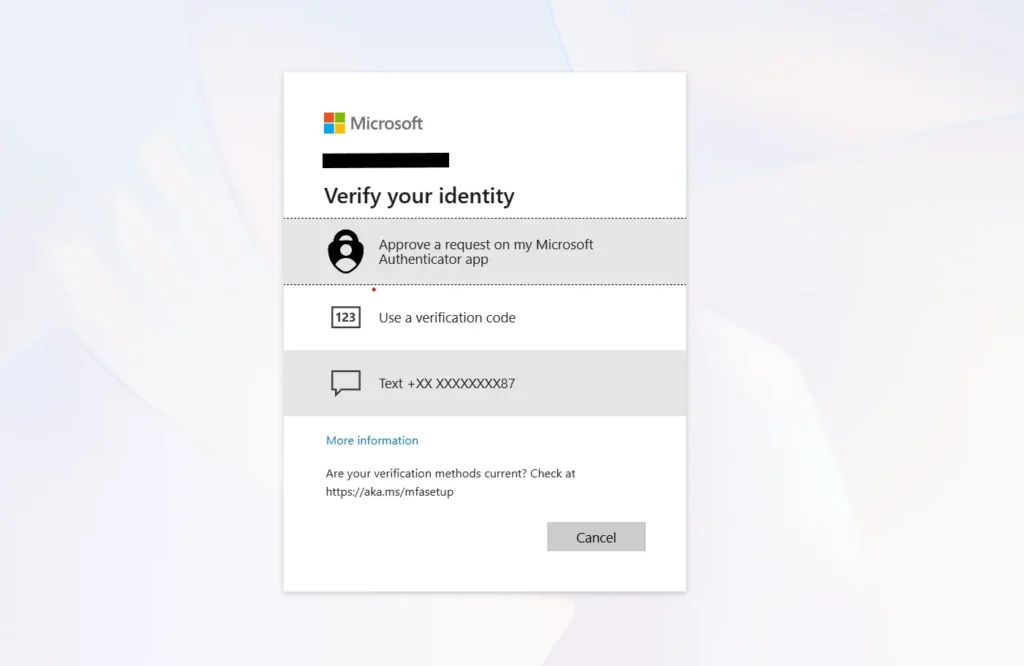Image resolution: width=1024 pixels, height=666 pixels.
Task: Choose the Use a verification code option
Action: point(485,317)
